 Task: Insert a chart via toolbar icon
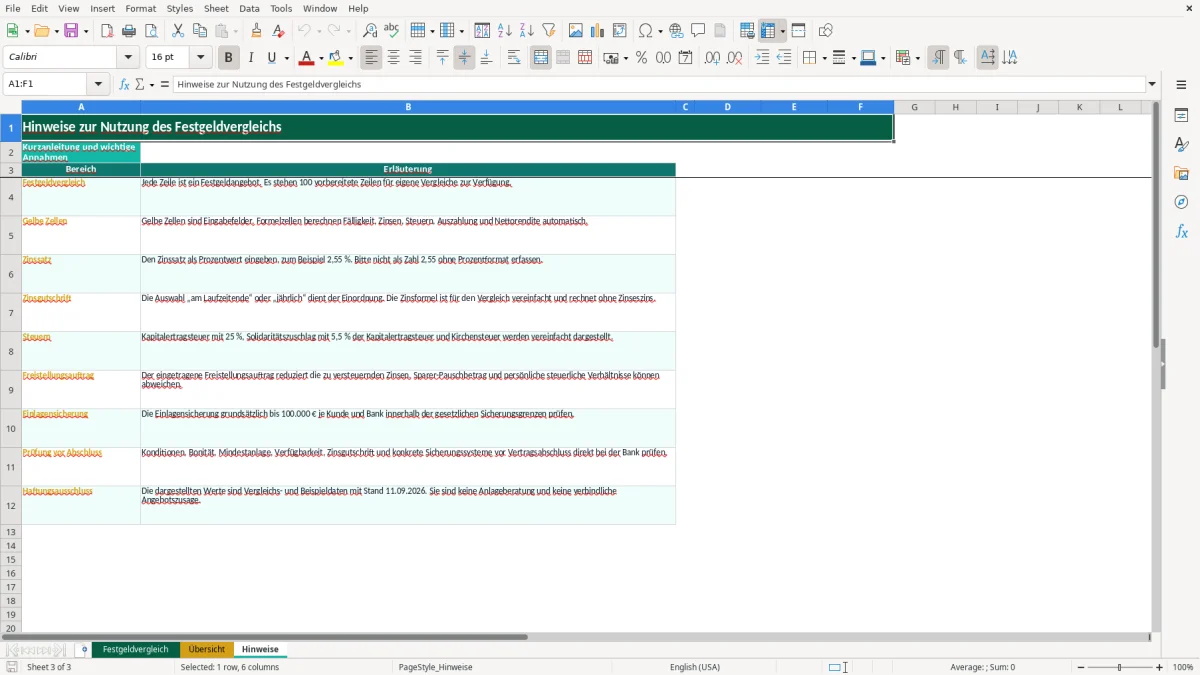(x=598, y=31)
